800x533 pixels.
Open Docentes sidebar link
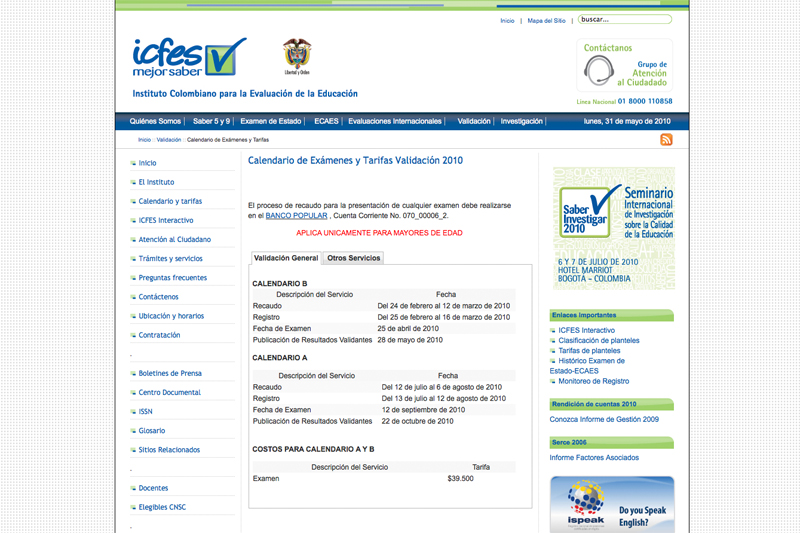click(153, 488)
